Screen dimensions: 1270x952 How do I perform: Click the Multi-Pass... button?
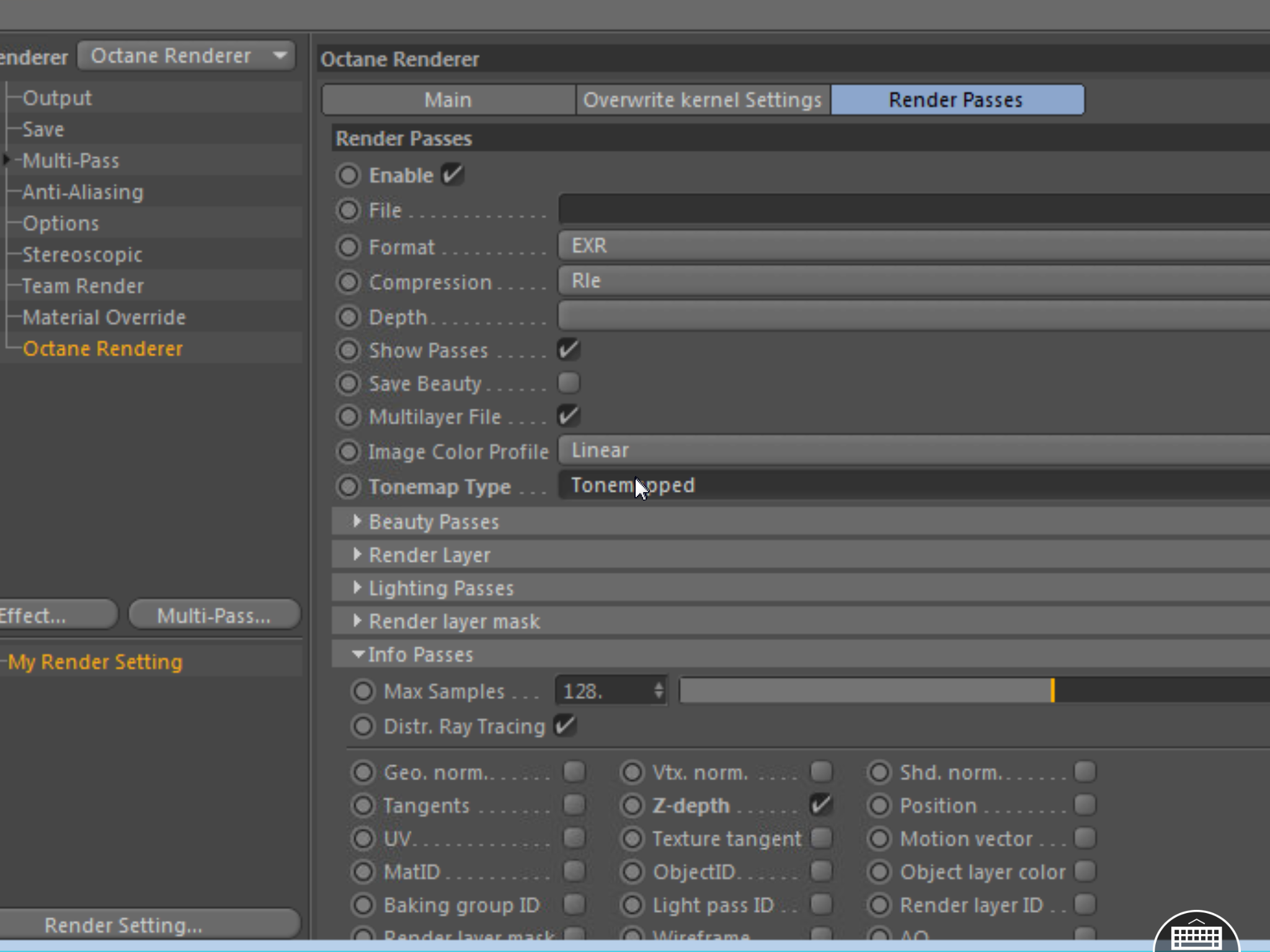(214, 615)
